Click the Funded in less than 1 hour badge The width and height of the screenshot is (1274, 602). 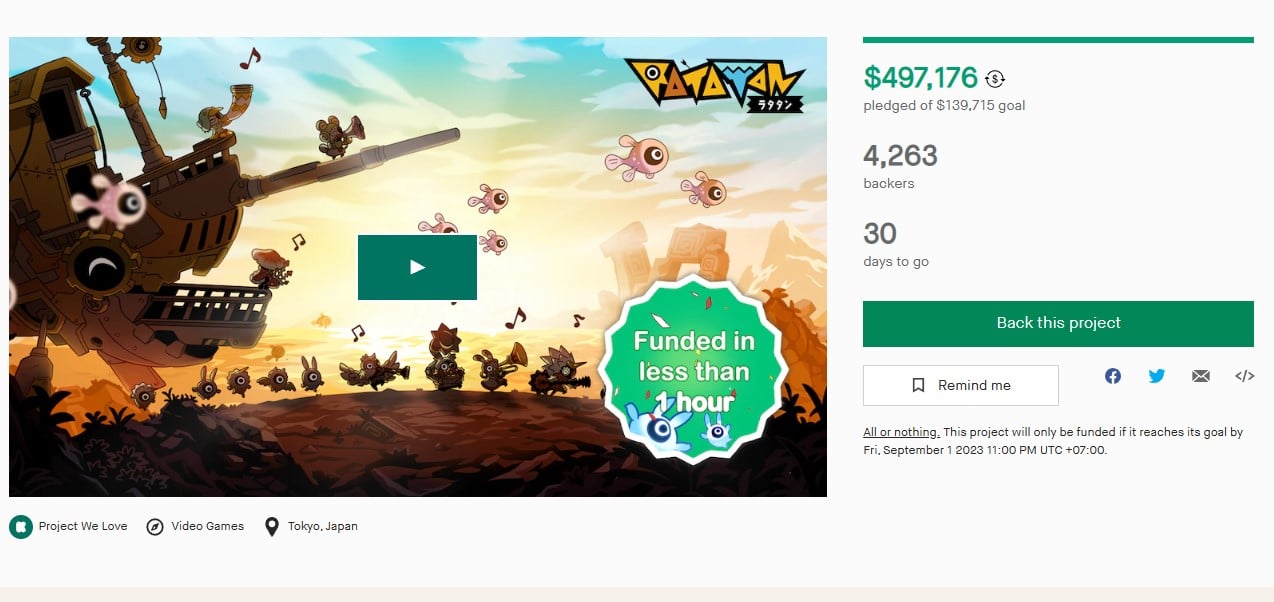(x=693, y=372)
